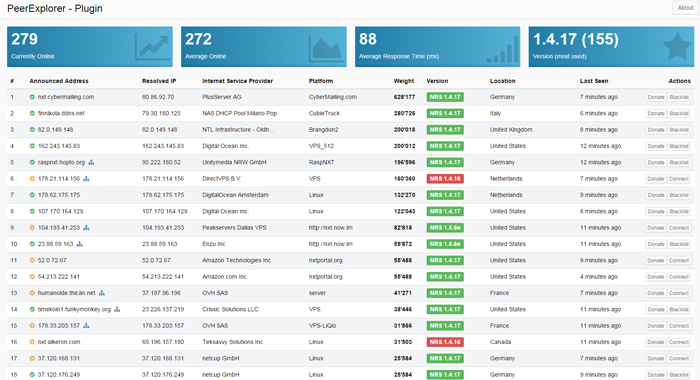The height and width of the screenshot is (380, 700).
Task: Click the About button
Action: click(x=685, y=8)
